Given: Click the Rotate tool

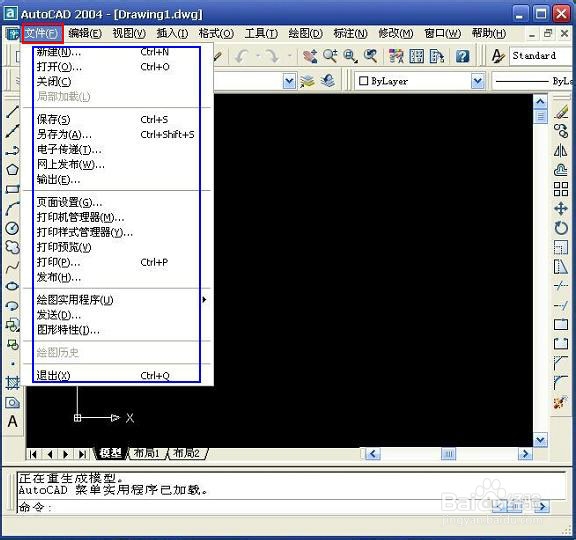Looking at the screenshot, I should pyautogui.click(x=561, y=228).
